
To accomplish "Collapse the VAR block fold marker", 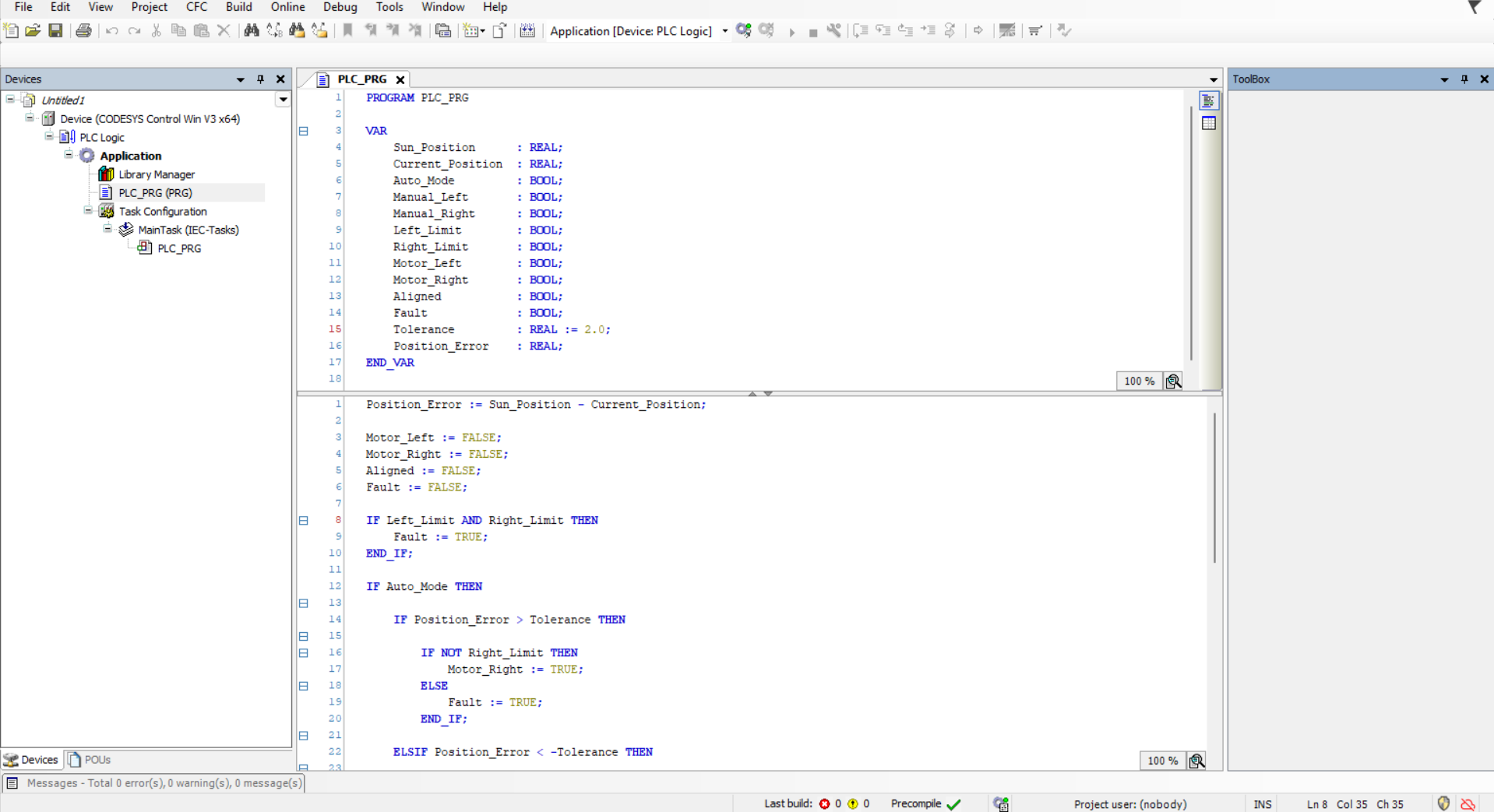I will coord(304,131).
